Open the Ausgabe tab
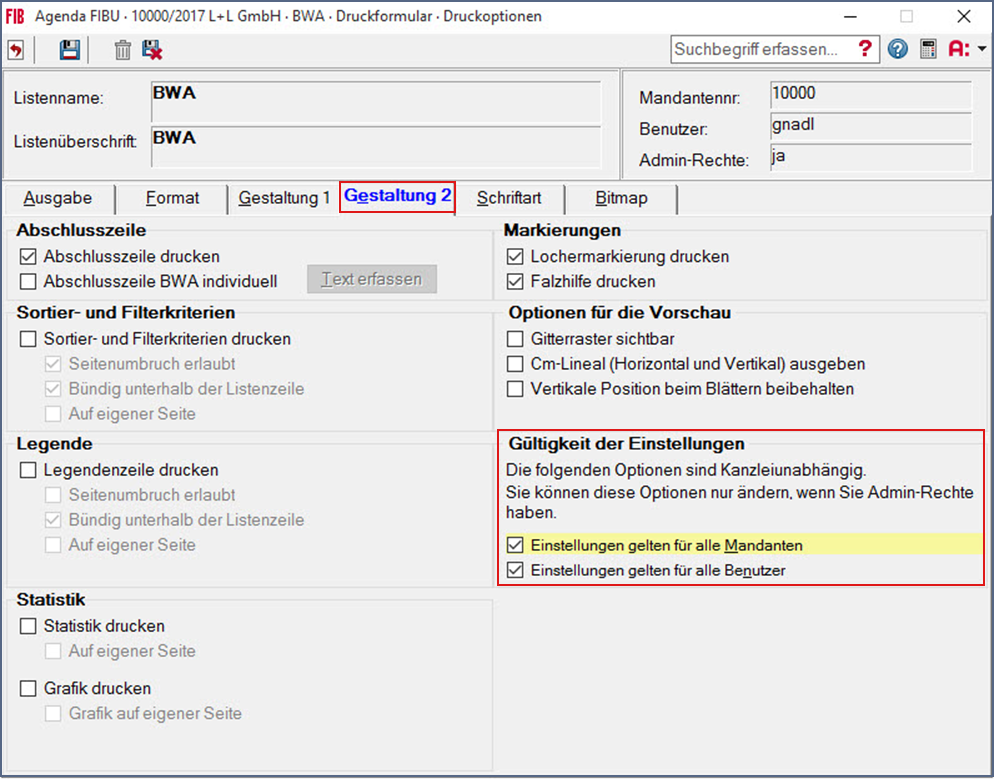This screenshot has width=994, height=779. (x=58, y=198)
